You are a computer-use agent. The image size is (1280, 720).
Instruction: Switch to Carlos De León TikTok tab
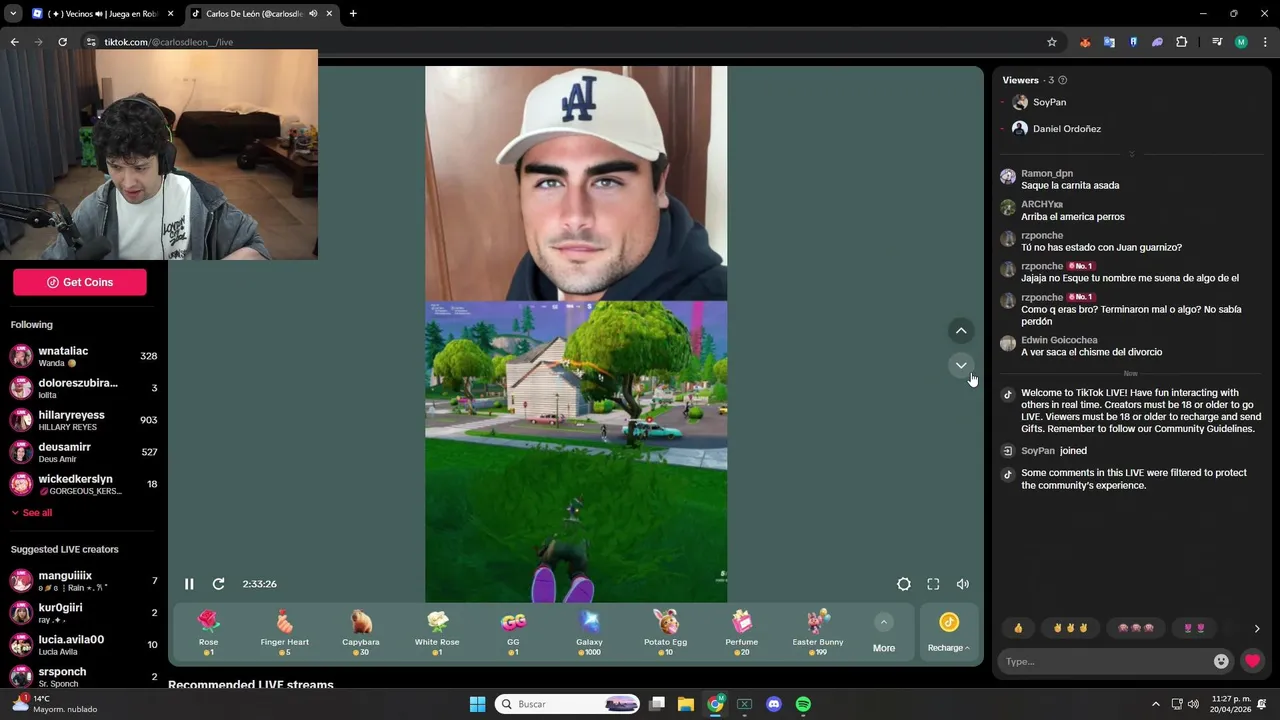point(252,14)
